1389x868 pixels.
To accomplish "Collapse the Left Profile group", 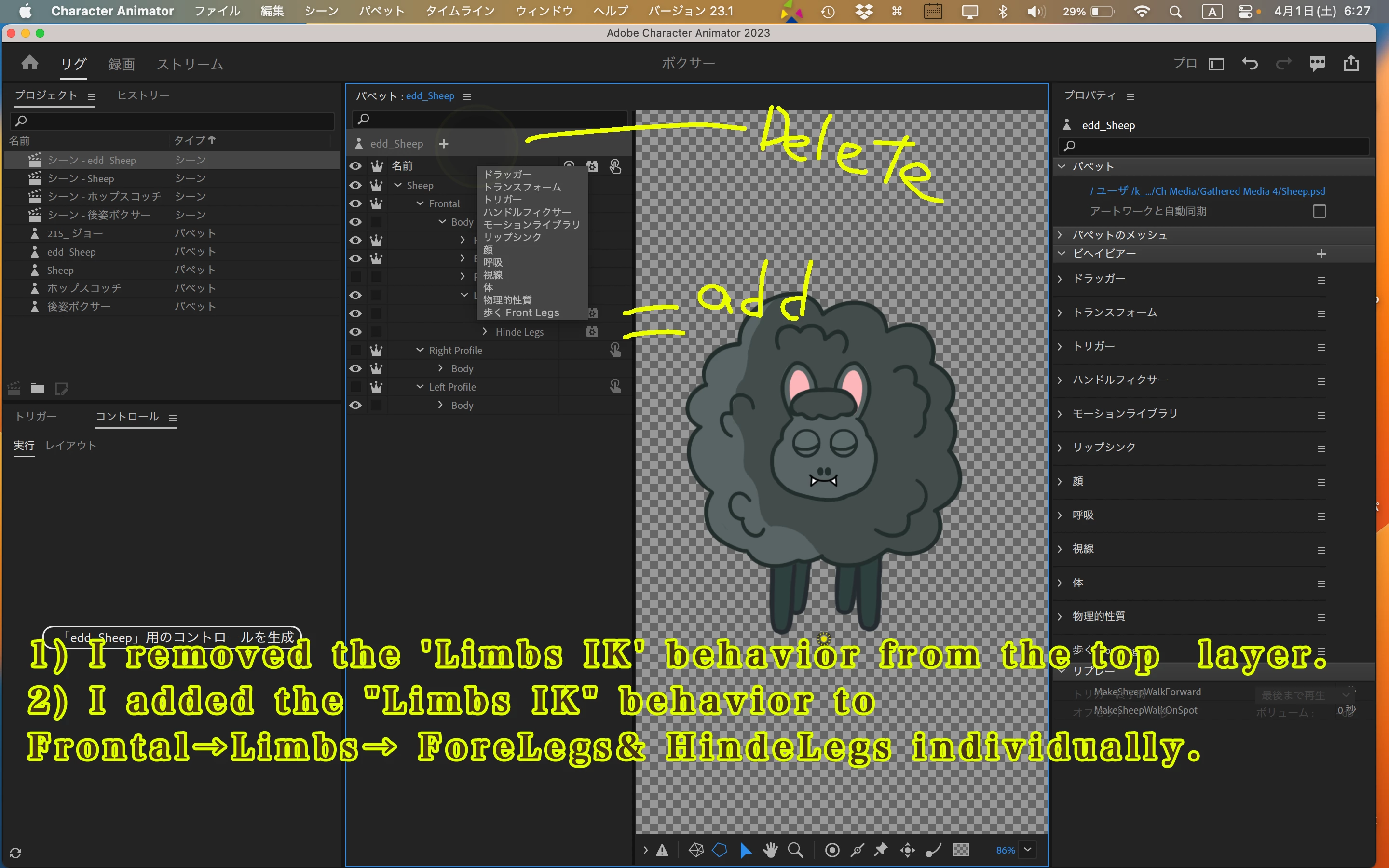I will coord(420,387).
